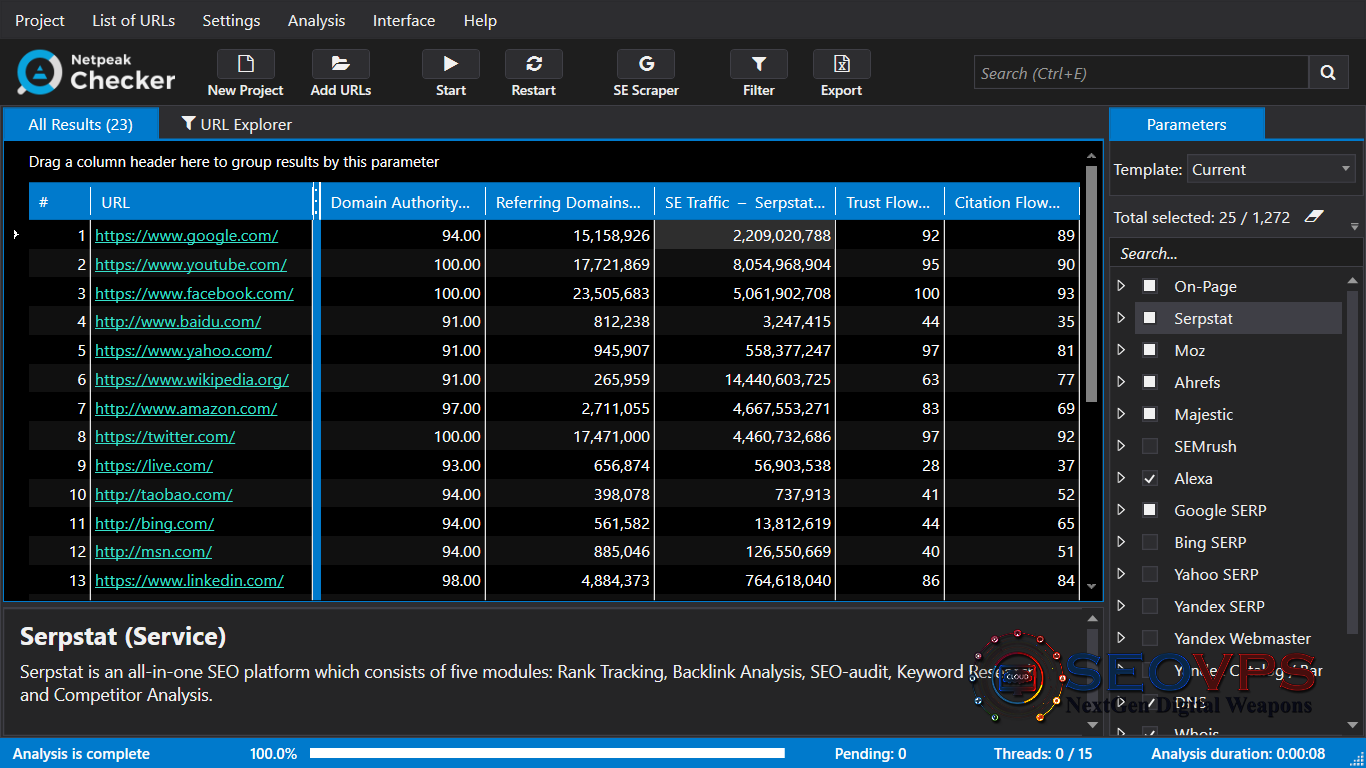Start analysis with the play icon
Viewport: 1366px width, 768px height.
pyautogui.click(x=450, y=64)
